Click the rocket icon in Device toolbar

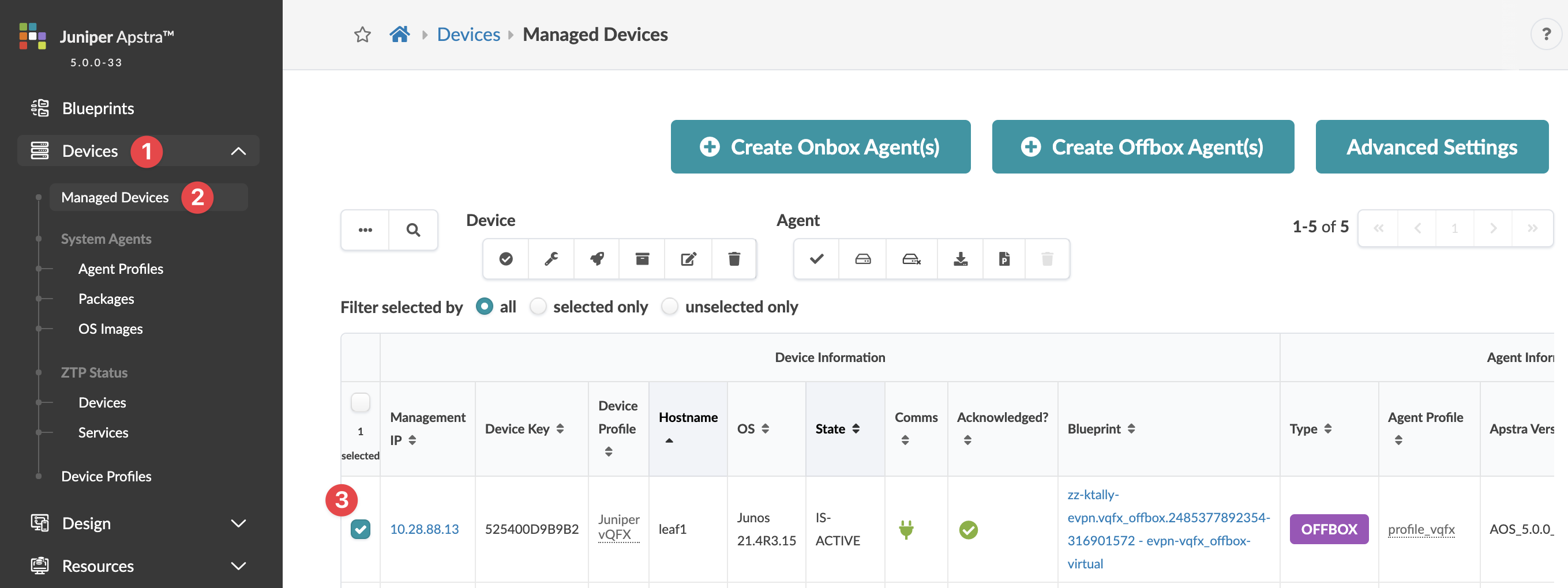tap(597, 259)
